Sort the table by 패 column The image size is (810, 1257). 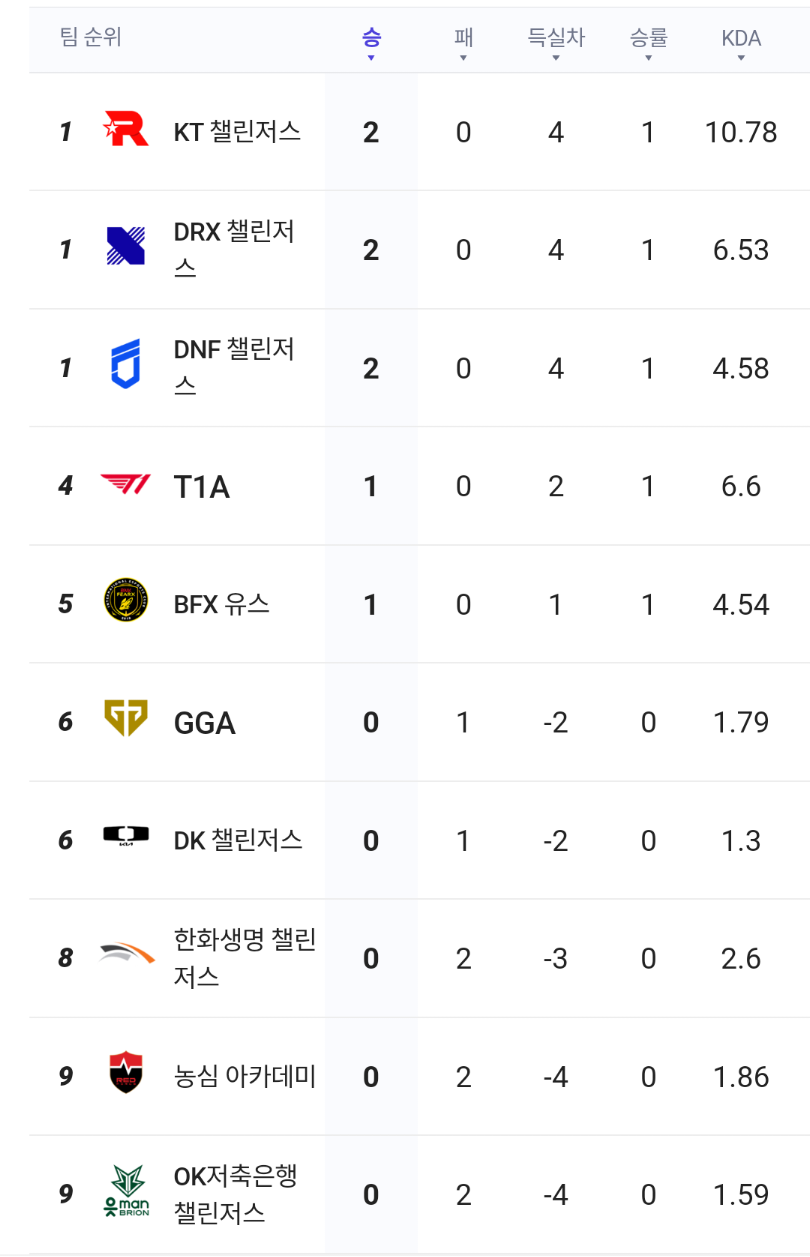coord(463,41)
